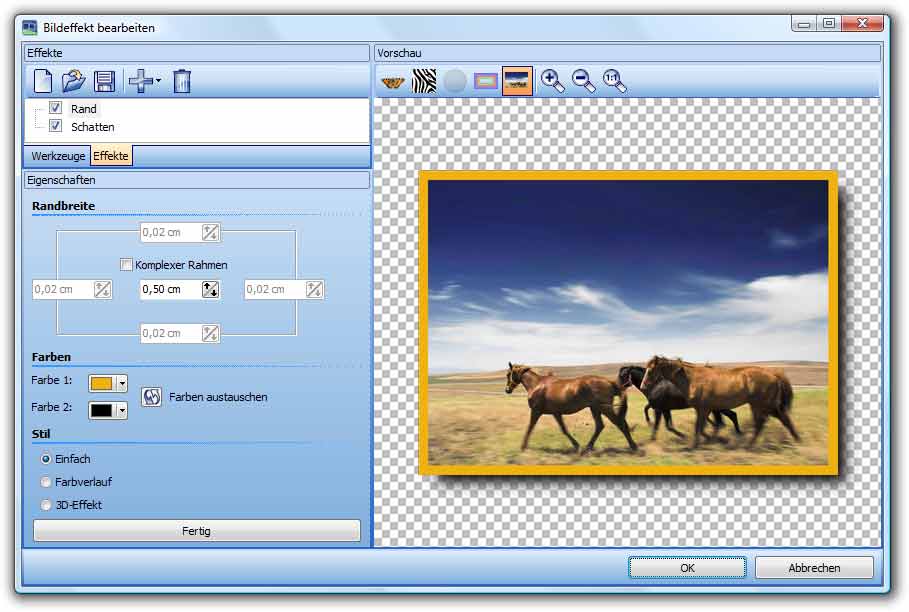The width and height of the screenshot is (909, 612).
Task: Click the Abbrechen button
Action: (814, 568)
